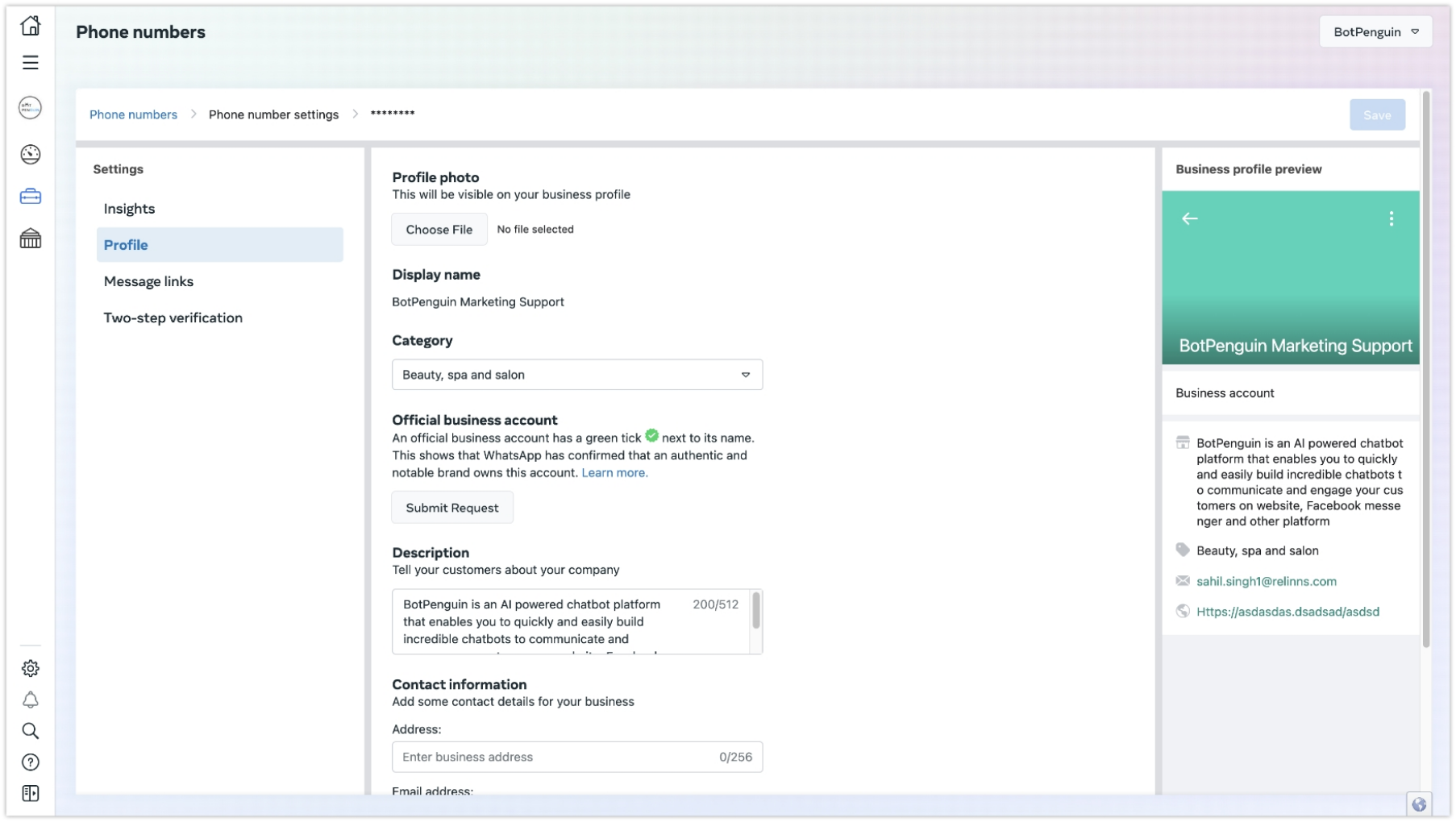This screenshot has height=822, width=1456.
Task: Click the Submit Request button
Action: pos(452,508)
